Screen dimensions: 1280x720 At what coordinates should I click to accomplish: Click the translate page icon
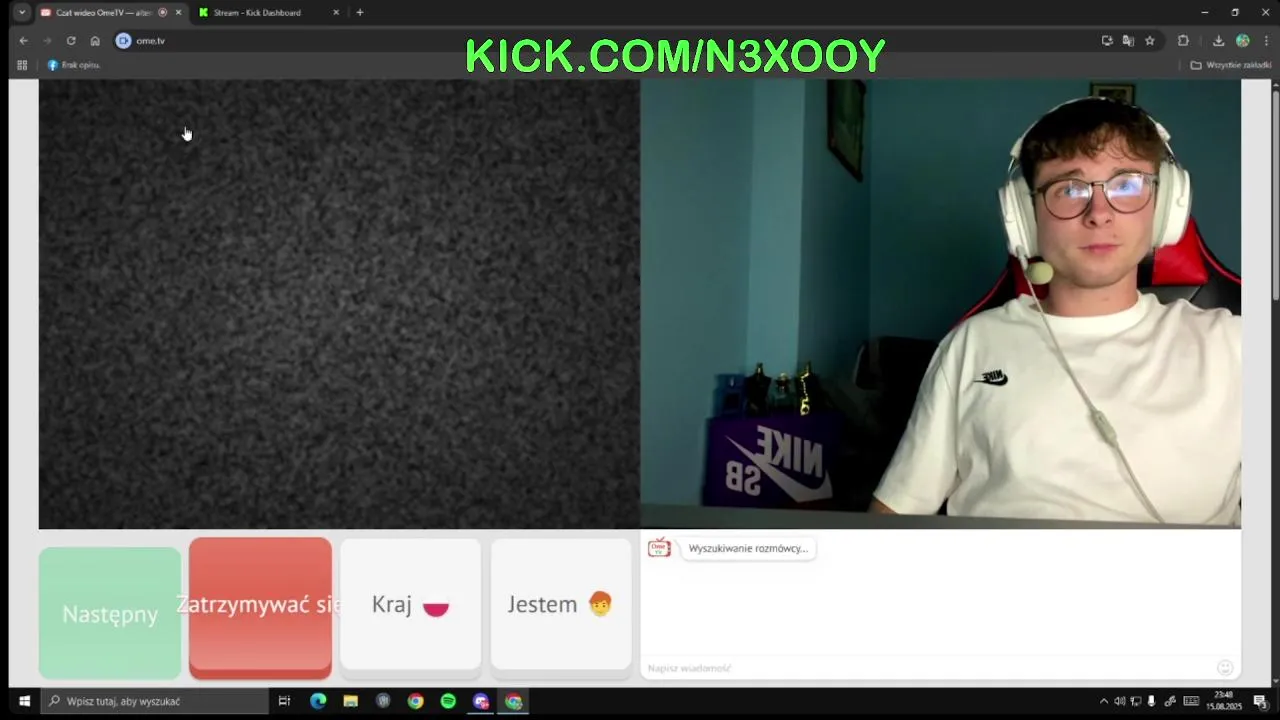1128,41
